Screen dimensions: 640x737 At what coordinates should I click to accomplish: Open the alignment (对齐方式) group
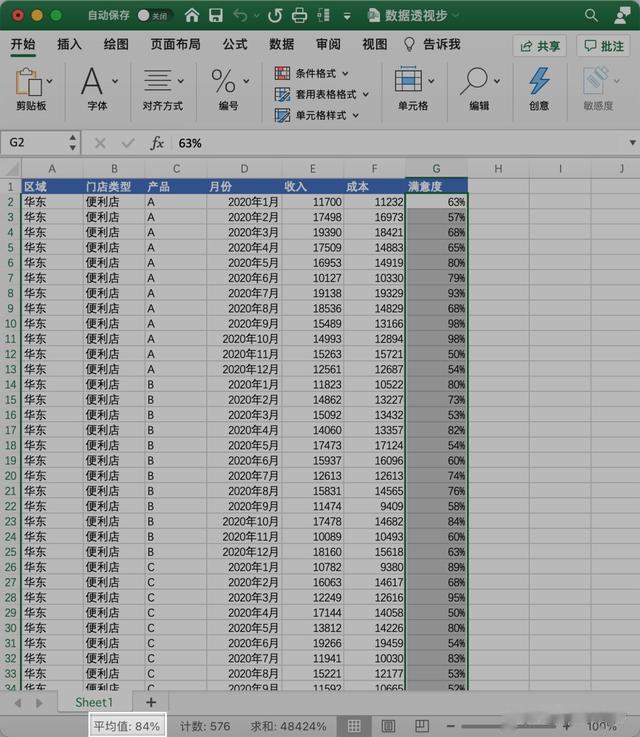click(x=163, y=88)
